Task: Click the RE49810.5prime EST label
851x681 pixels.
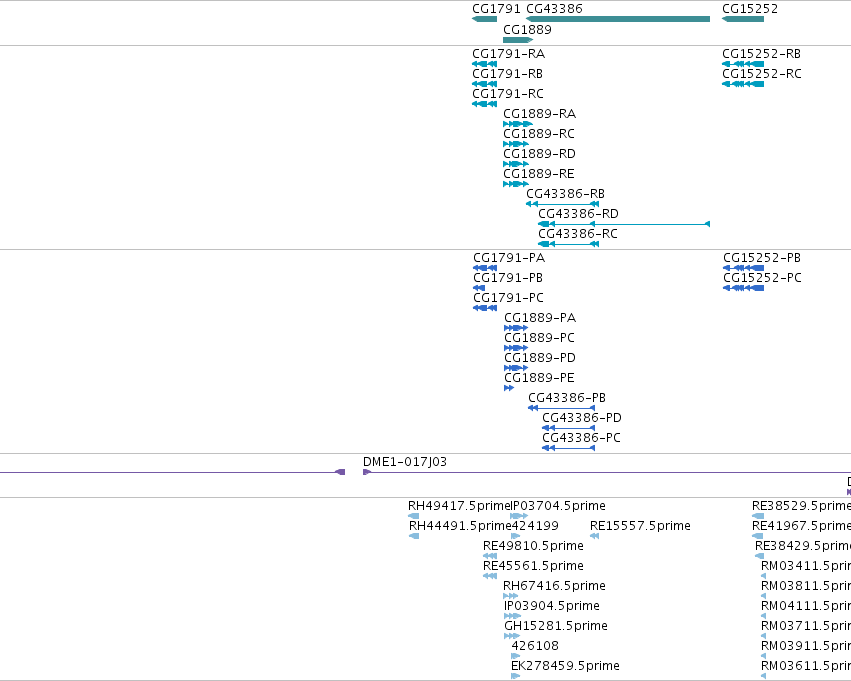Action: pos(534,546)
